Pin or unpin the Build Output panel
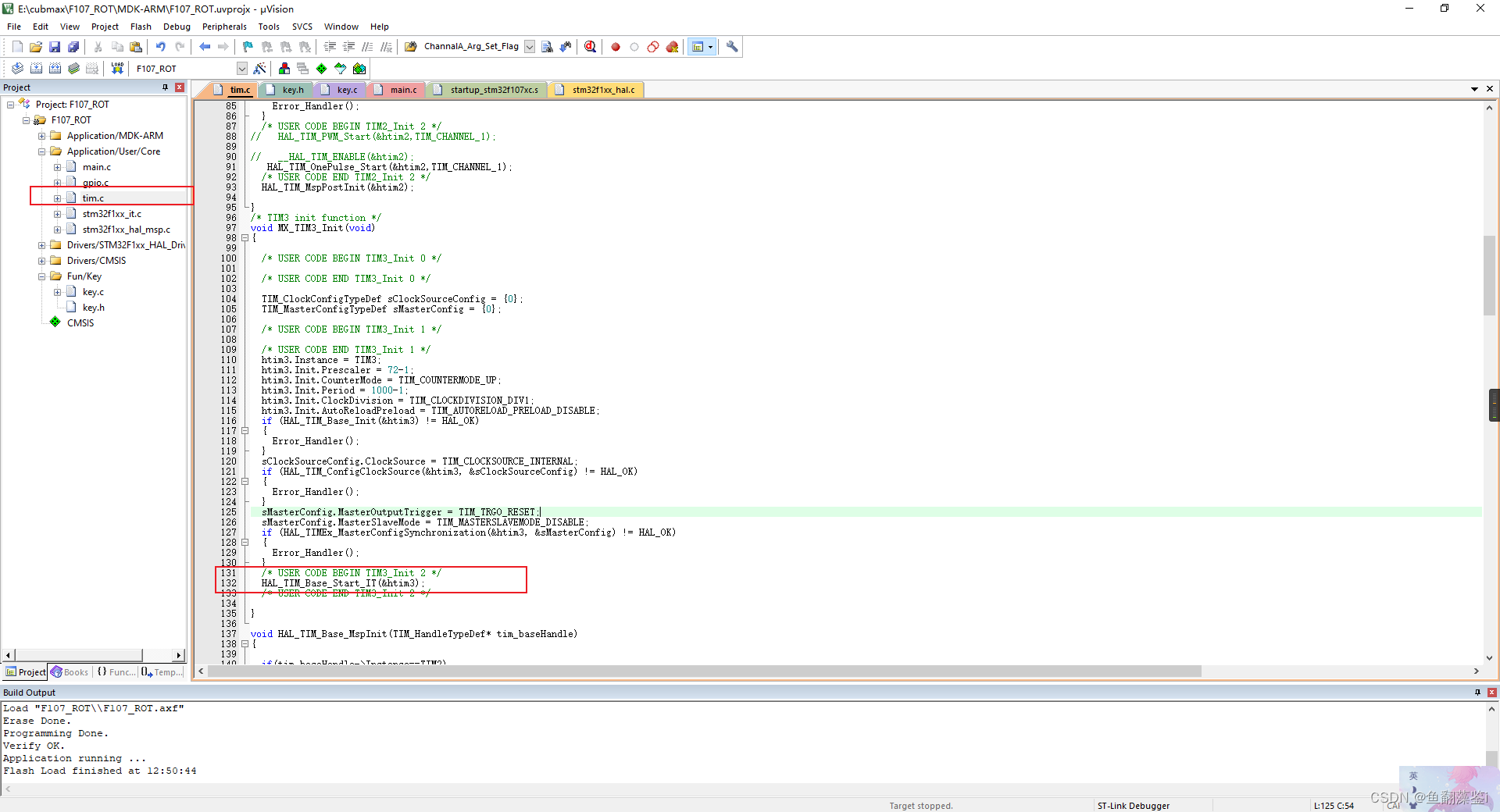Viewport: 1500px width, 812px height. point(1477,693)
